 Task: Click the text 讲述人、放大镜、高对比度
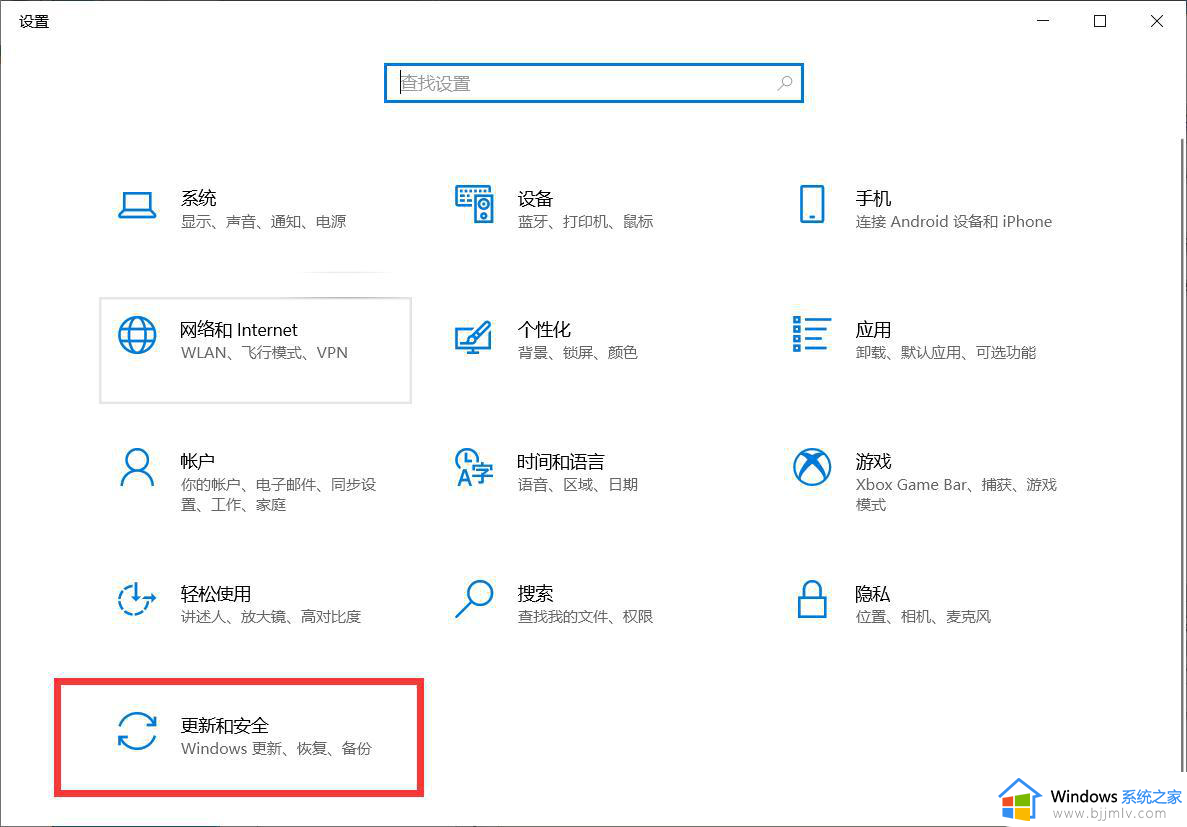click(x=271, y=616)
